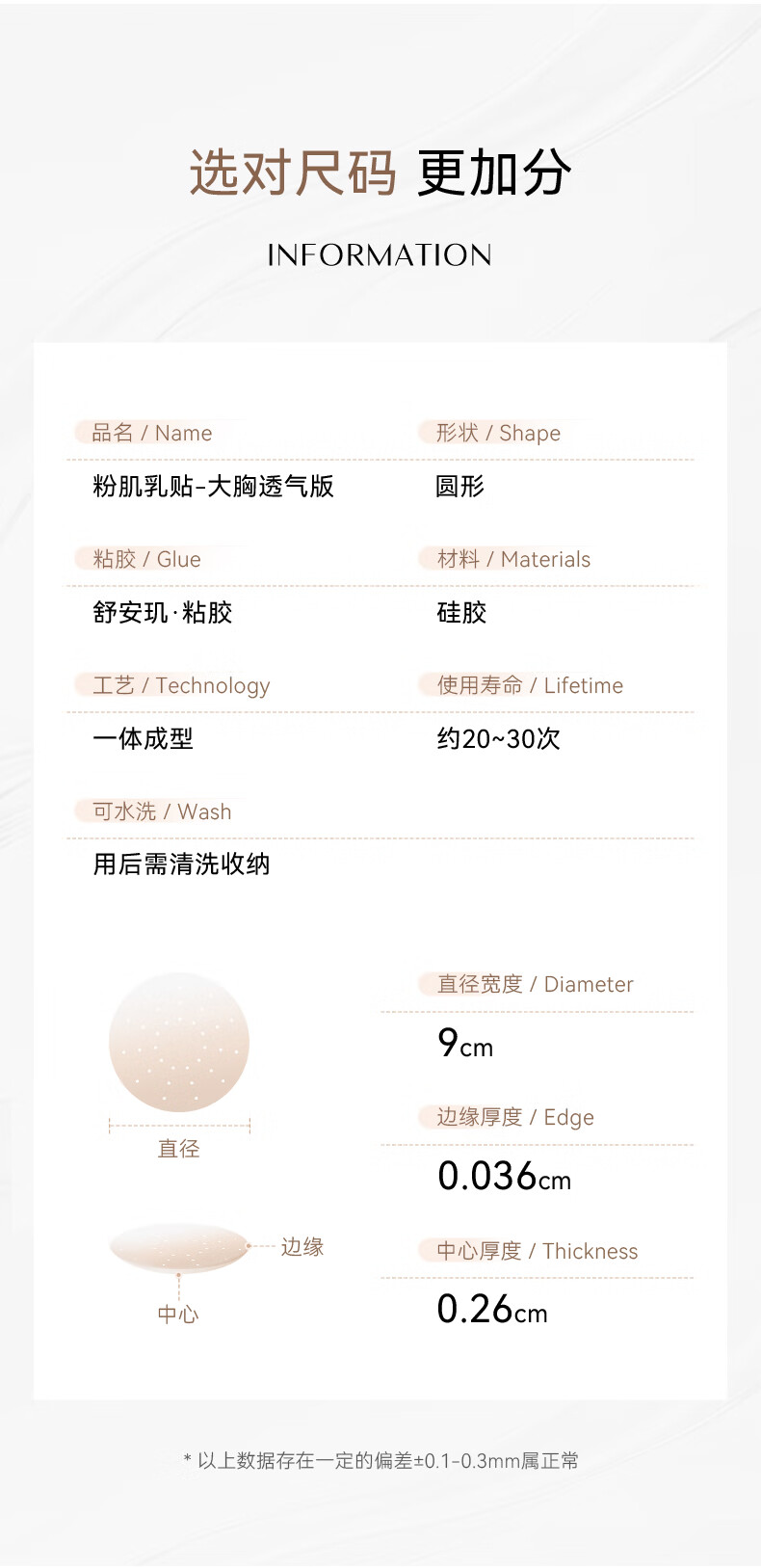Screen dimensions: 761x1568
Task: Click the 材料 / Materials label
Action: click(513, 559)
